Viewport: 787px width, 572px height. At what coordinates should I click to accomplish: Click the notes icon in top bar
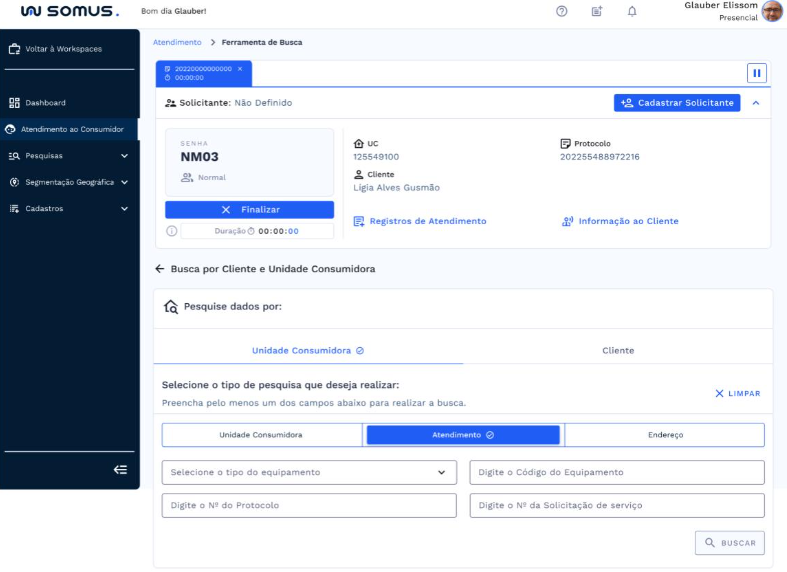597,11
